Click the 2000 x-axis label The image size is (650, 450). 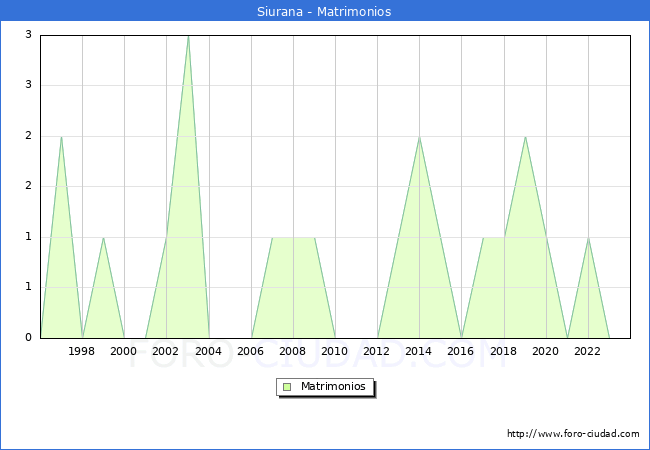tap(124, 351)
